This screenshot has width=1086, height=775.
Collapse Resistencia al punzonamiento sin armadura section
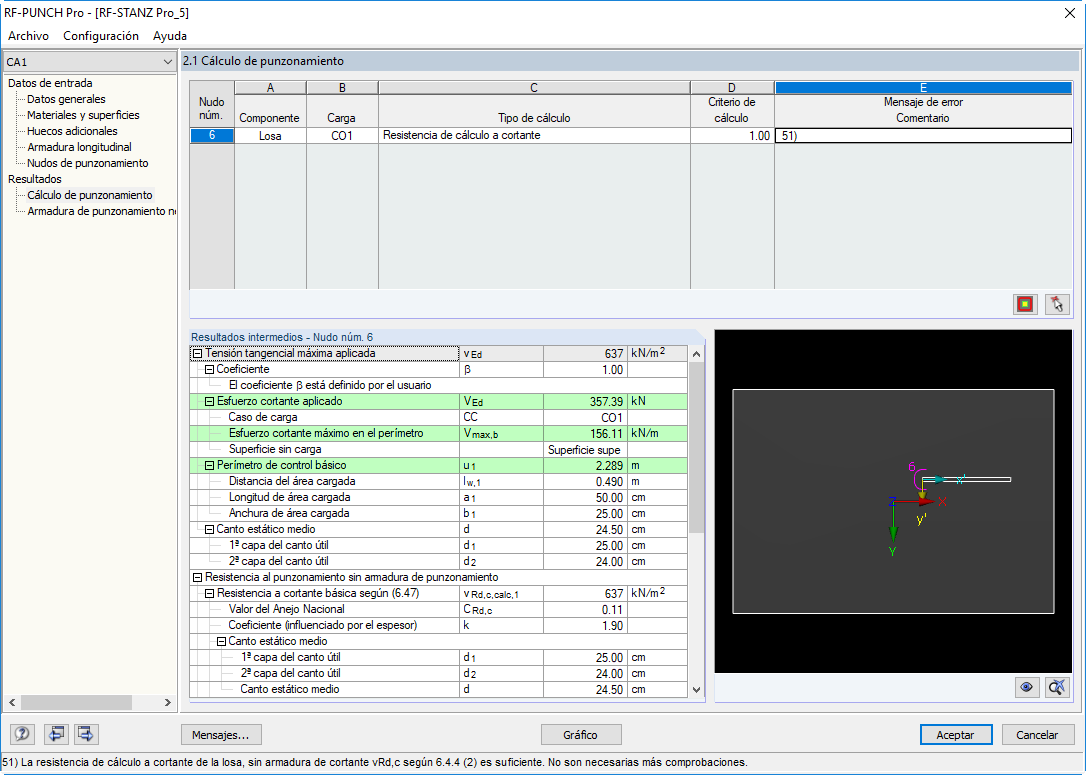[x=197, y=577]
